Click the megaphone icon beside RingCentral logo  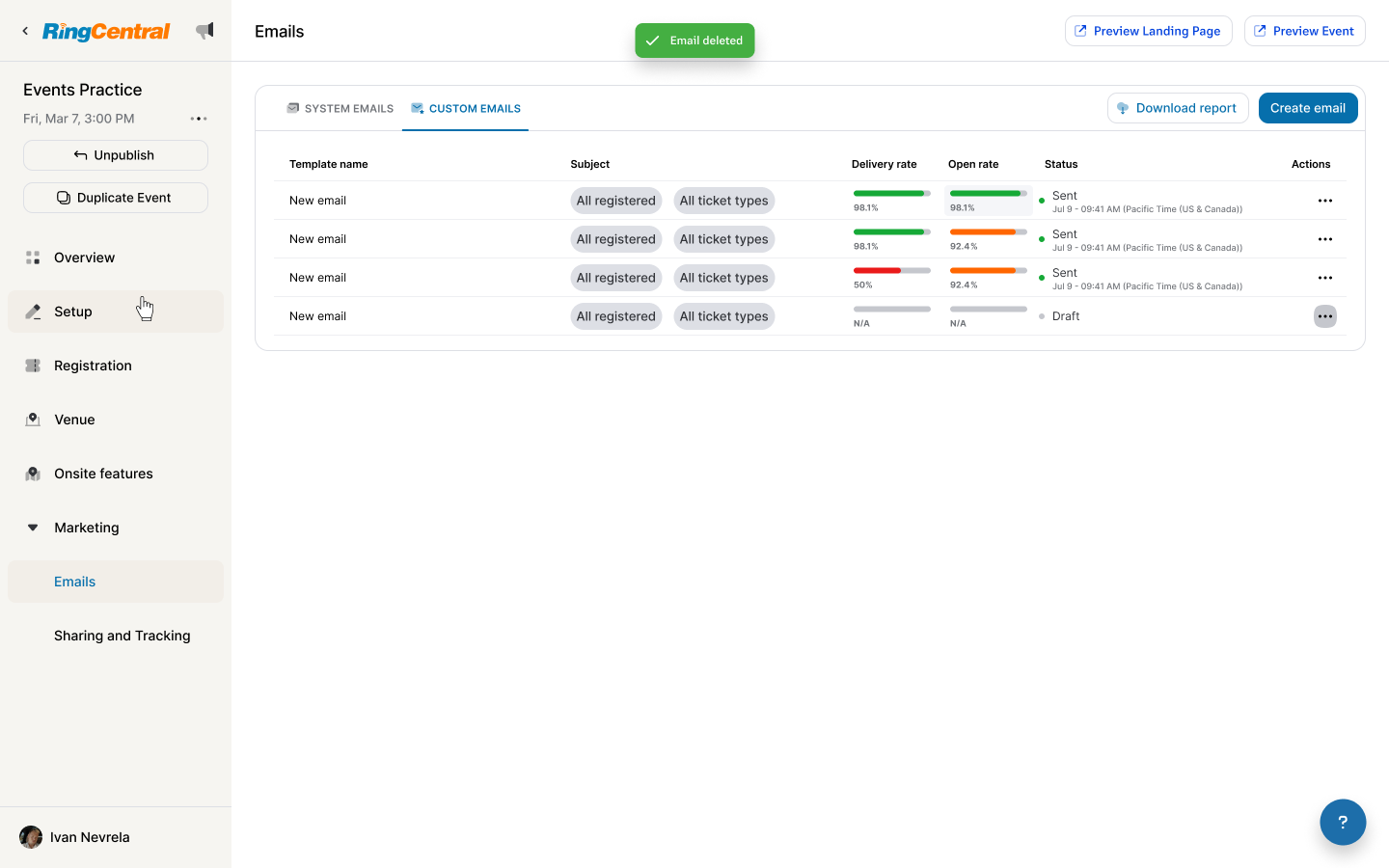(x=204, y=30)
